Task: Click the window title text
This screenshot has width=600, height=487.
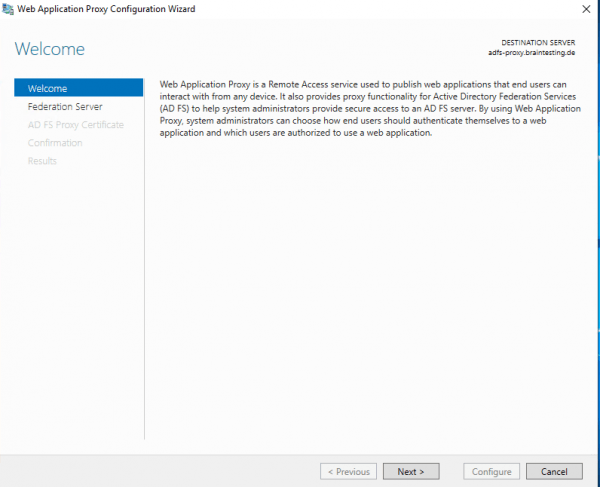Action: (x=106, y=9)
